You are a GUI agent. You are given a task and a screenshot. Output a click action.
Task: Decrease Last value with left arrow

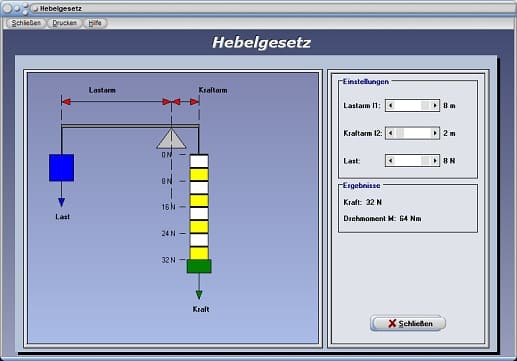point(391,161)
